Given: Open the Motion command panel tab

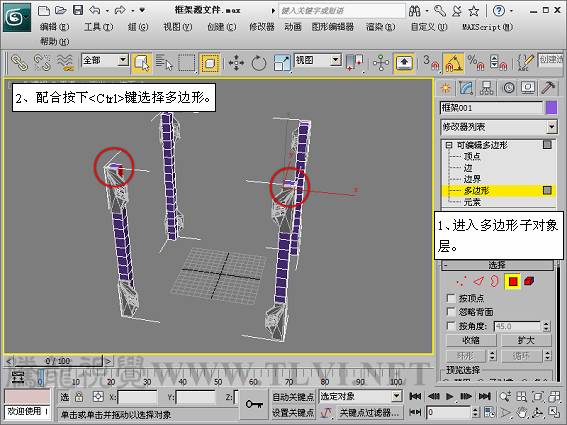Looking at the screenshot, I should (508, 88).
